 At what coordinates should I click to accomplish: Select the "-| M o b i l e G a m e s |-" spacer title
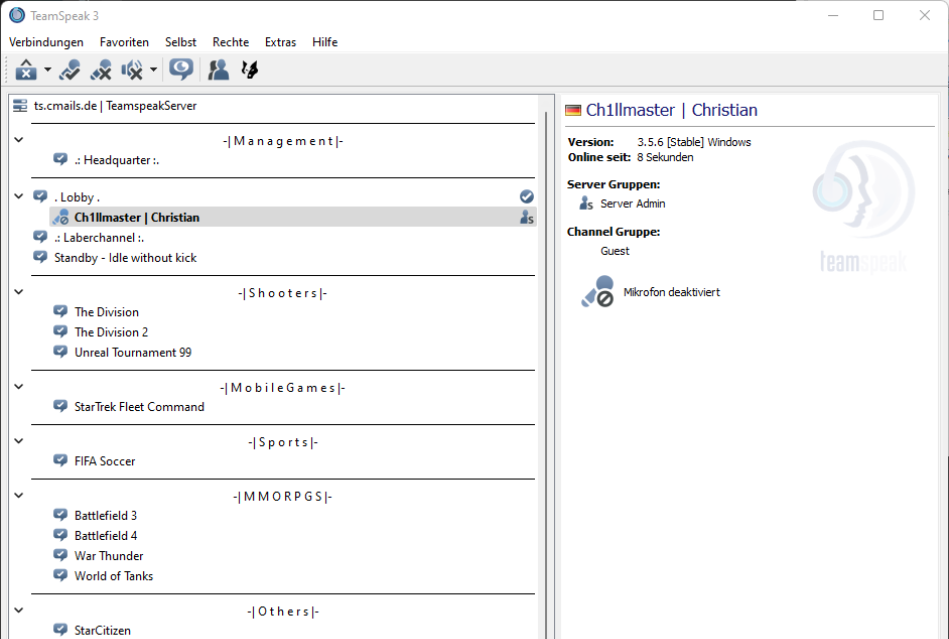pyautogui.click(x=283, y=388)
